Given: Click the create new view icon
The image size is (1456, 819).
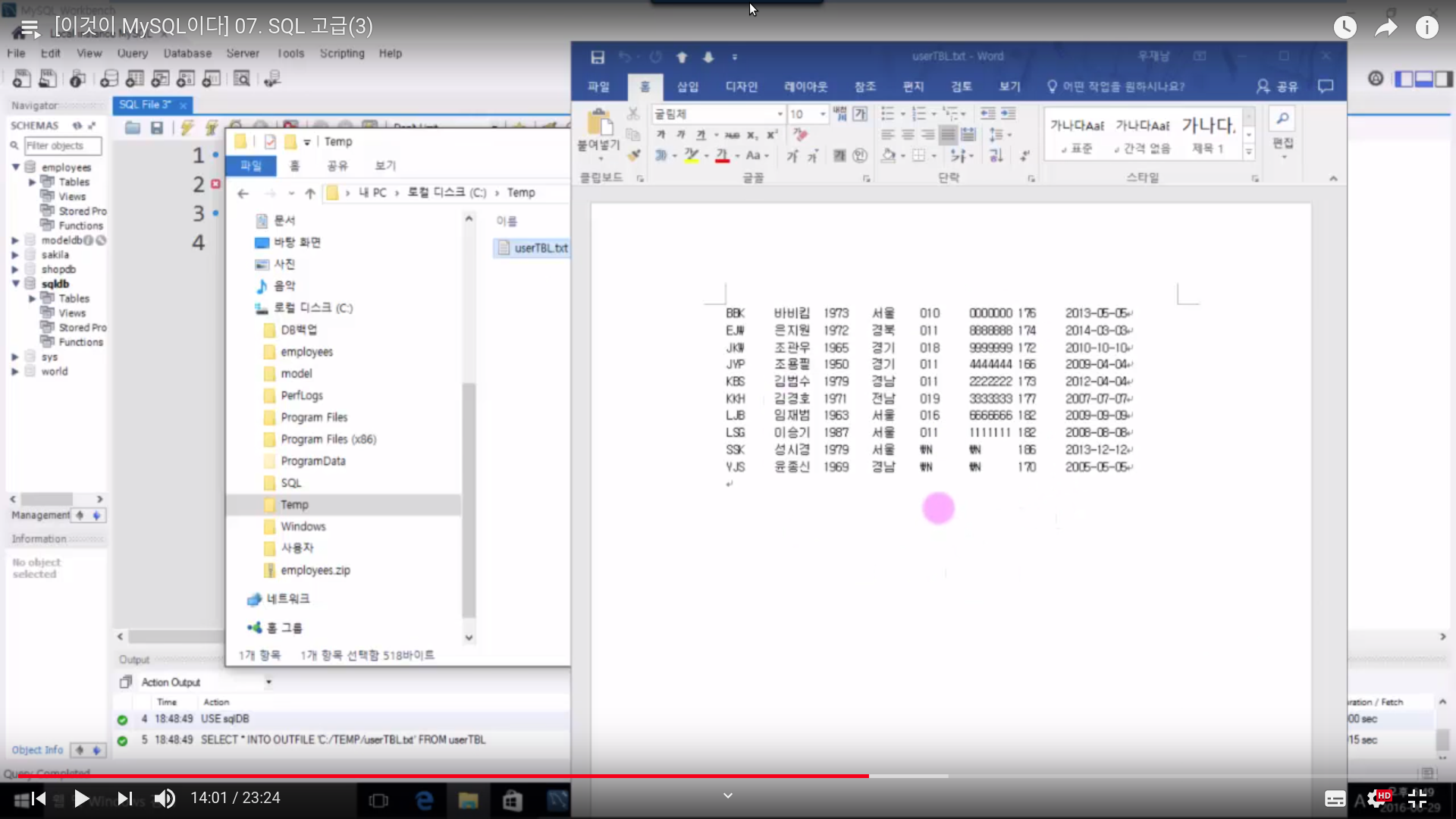Looking at the screenshot, I should (x=160, y=78).
